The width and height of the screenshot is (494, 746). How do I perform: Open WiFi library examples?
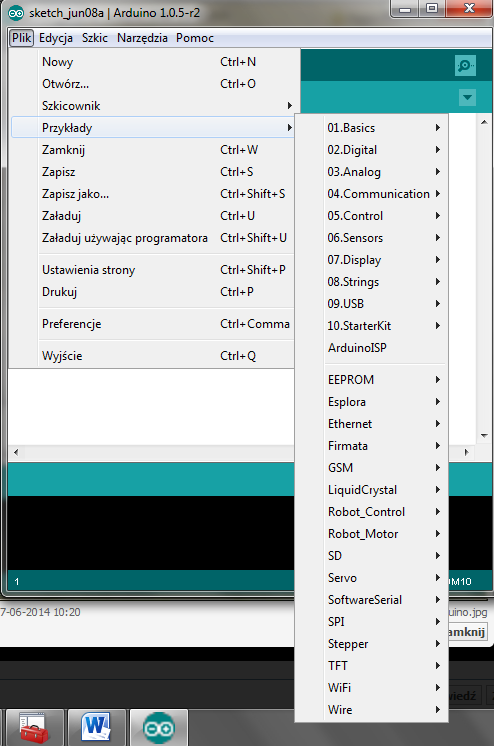tap(371, 687)
